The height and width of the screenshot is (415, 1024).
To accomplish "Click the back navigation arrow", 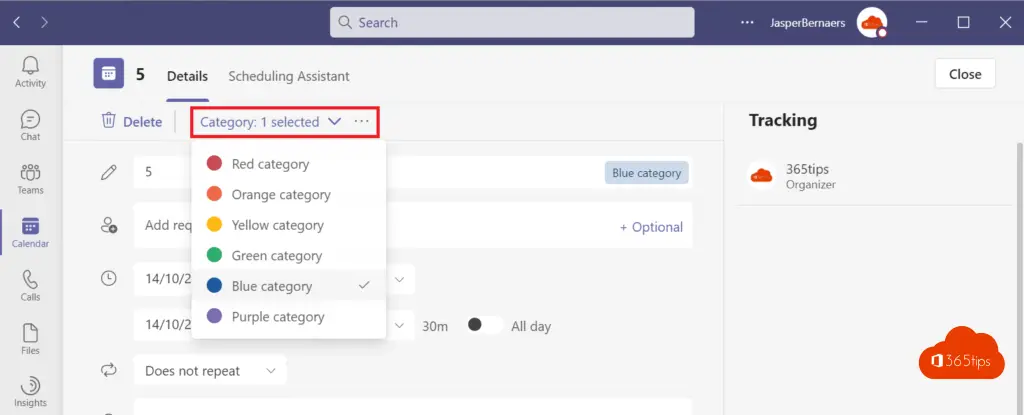I will [x=17, y=22].
